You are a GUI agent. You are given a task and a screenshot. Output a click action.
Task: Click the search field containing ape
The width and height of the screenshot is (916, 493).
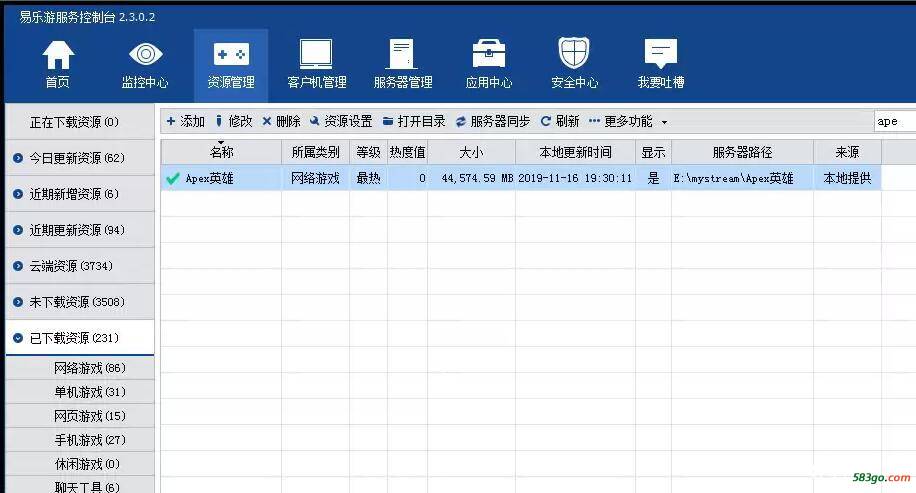(x=894, y=121)
